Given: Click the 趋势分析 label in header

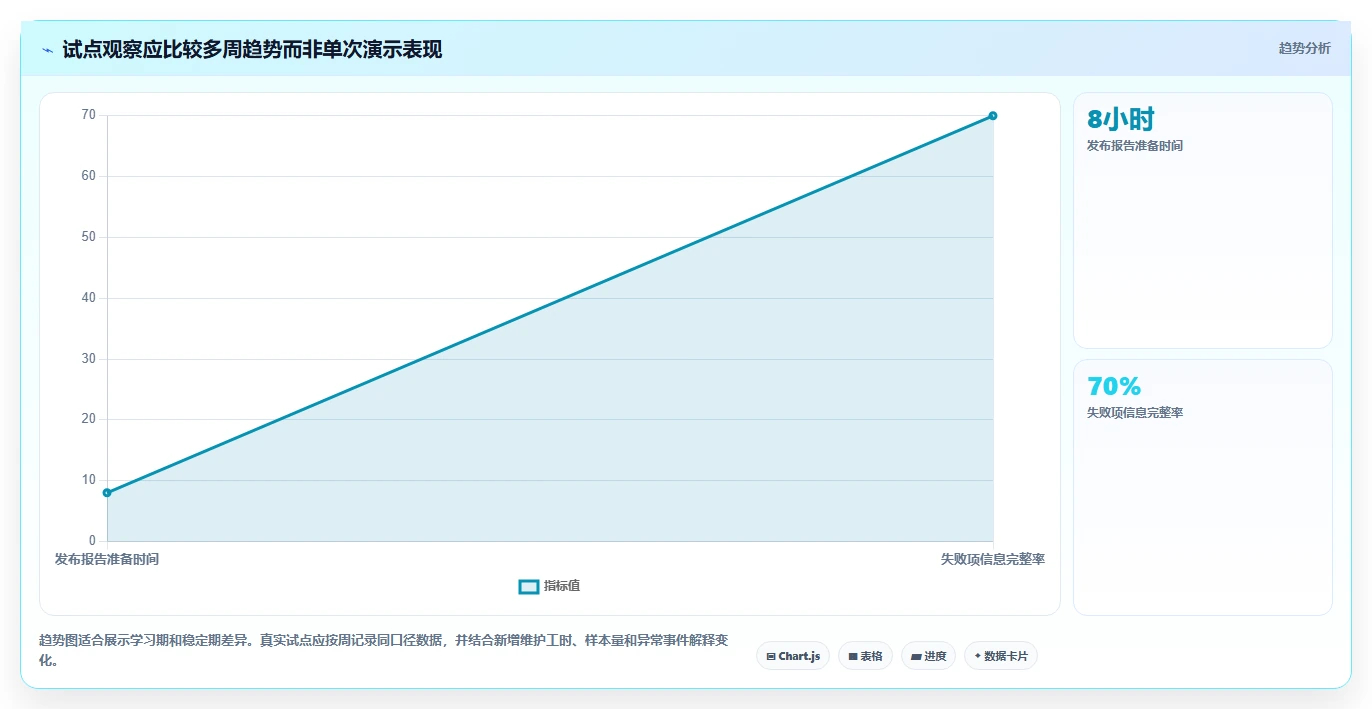Looking at the screenshot, I should [x=1304, y=48].
